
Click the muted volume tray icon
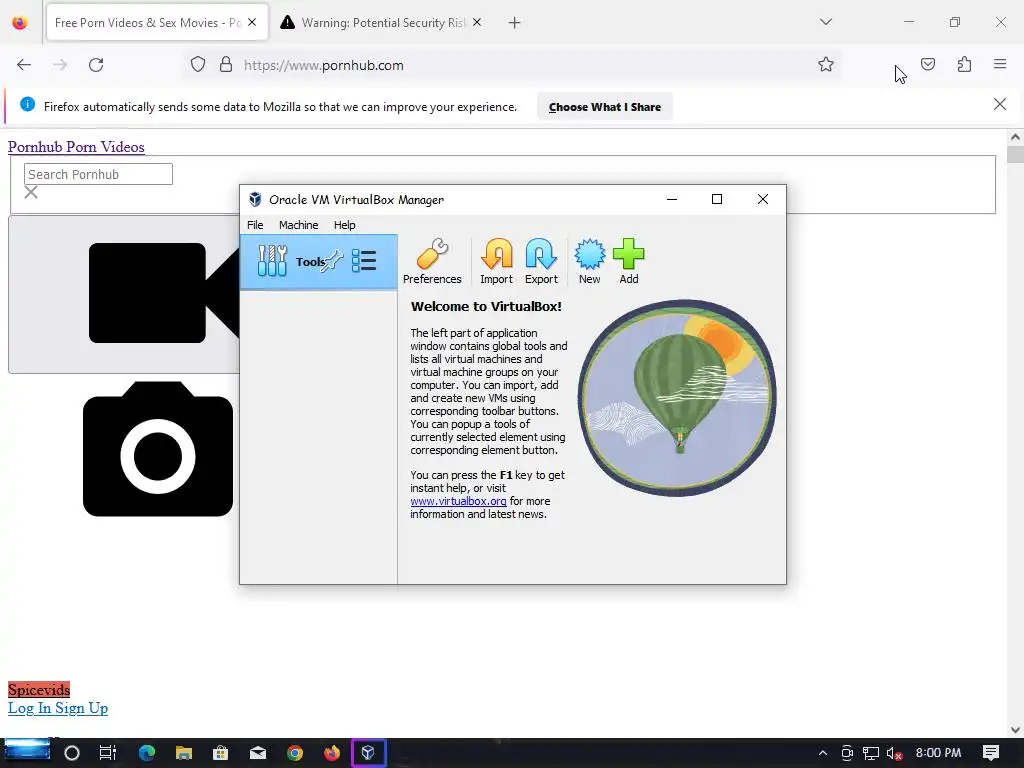(x=895, y=753)
